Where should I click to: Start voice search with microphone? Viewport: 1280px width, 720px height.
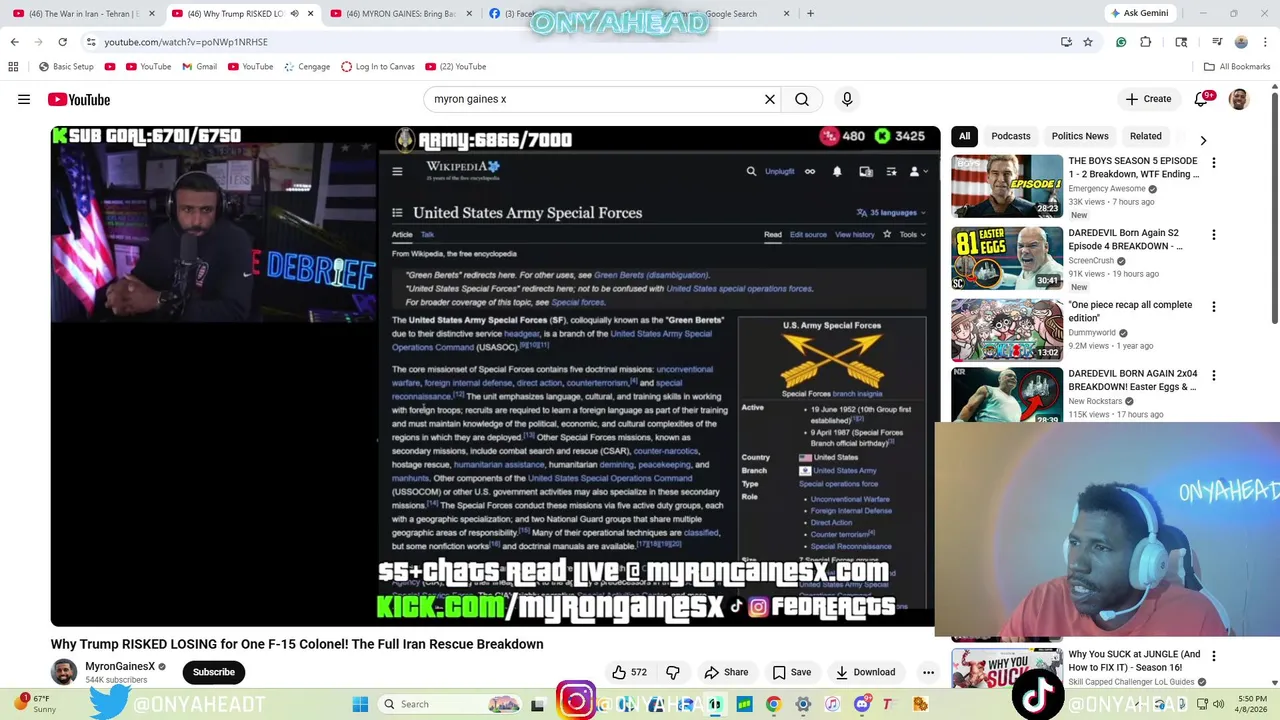pos(847,99)
